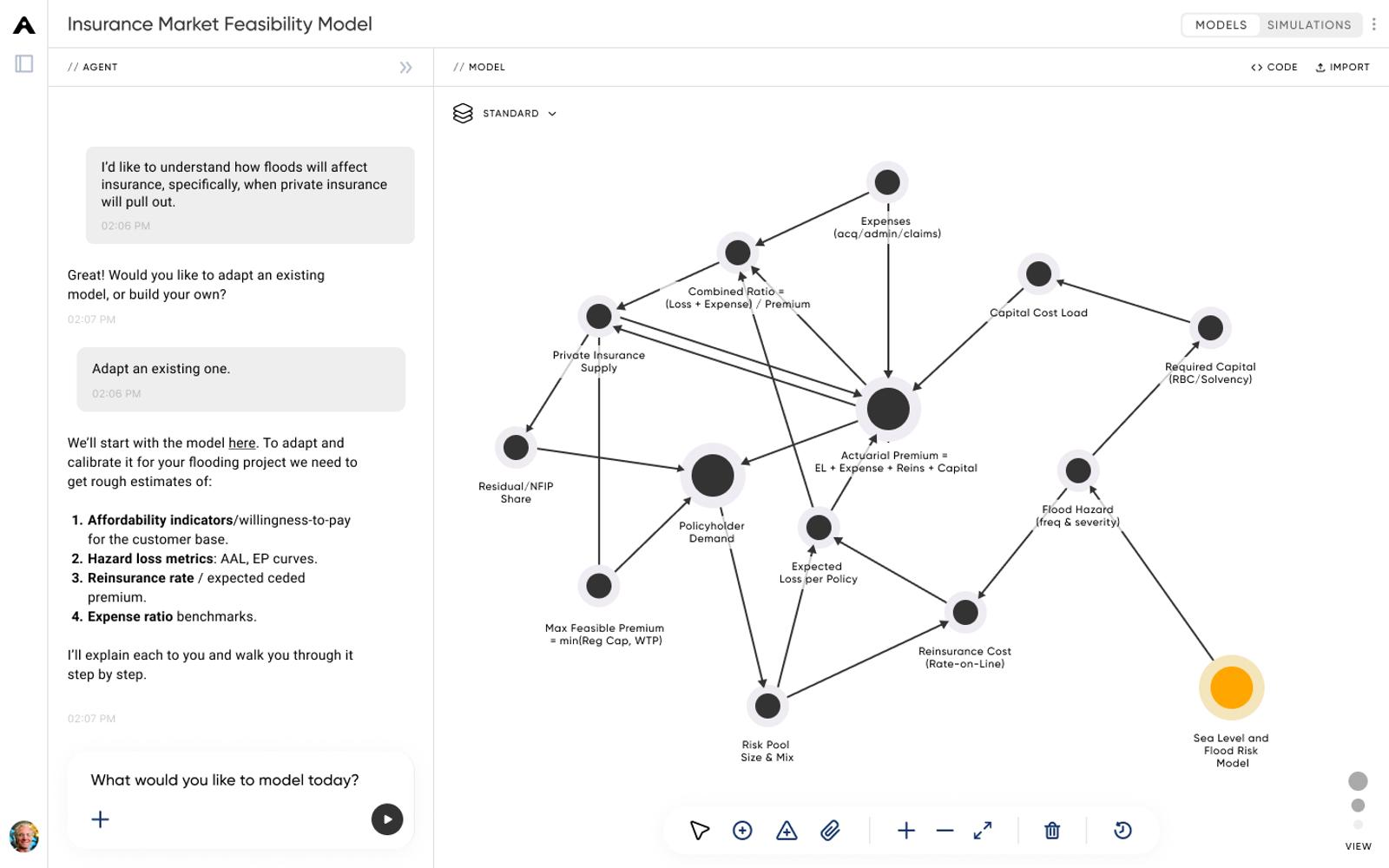Switch to the Simulations view
The height and width of the screenshot is (868, 1389).
point(1308,25)
